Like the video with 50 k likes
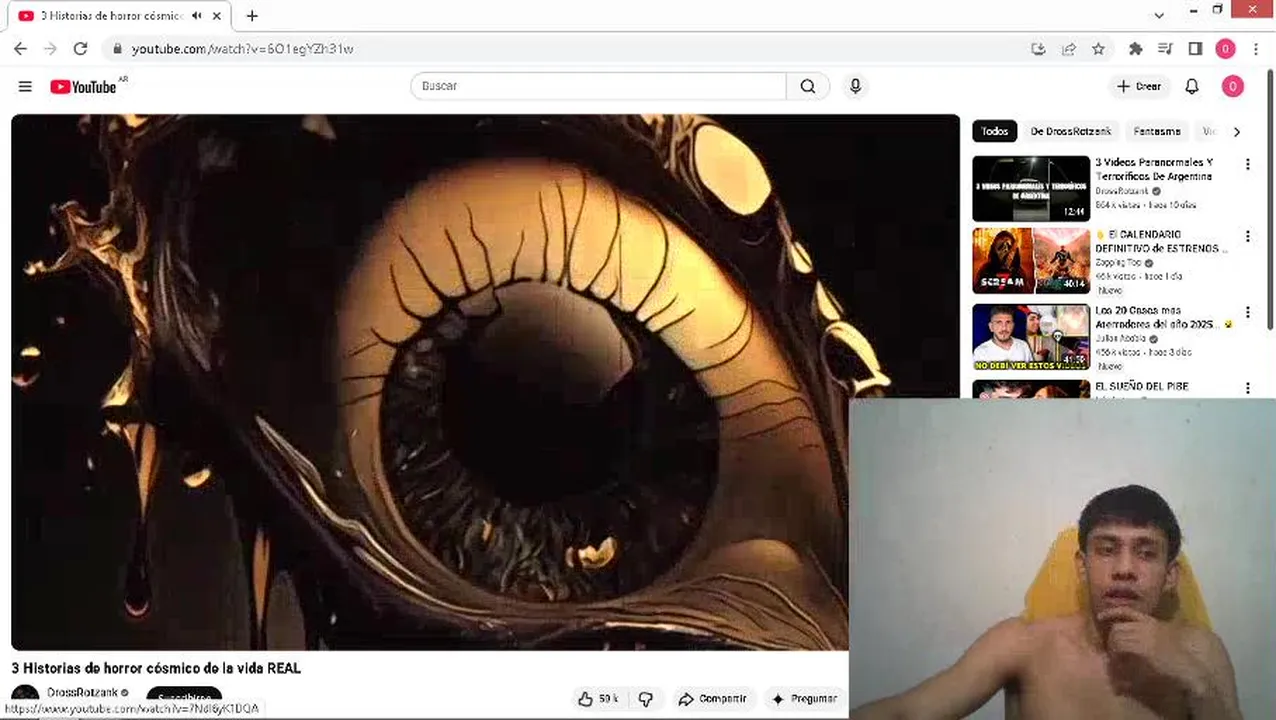The width and height of the screenshot is (1276, 720). pyautogui.click(x=598, y=699)
